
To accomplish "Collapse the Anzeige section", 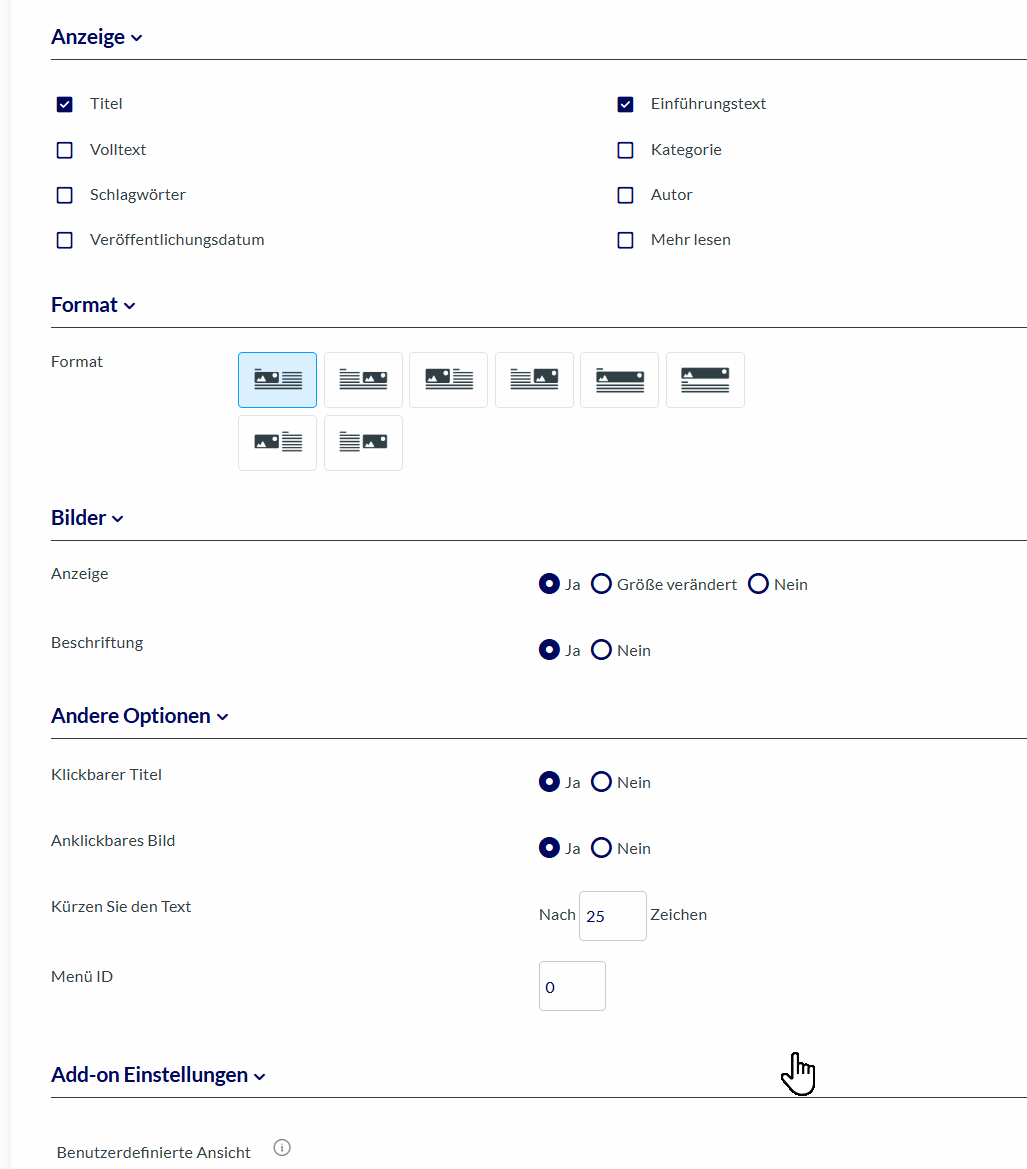I will pos(97,37).
